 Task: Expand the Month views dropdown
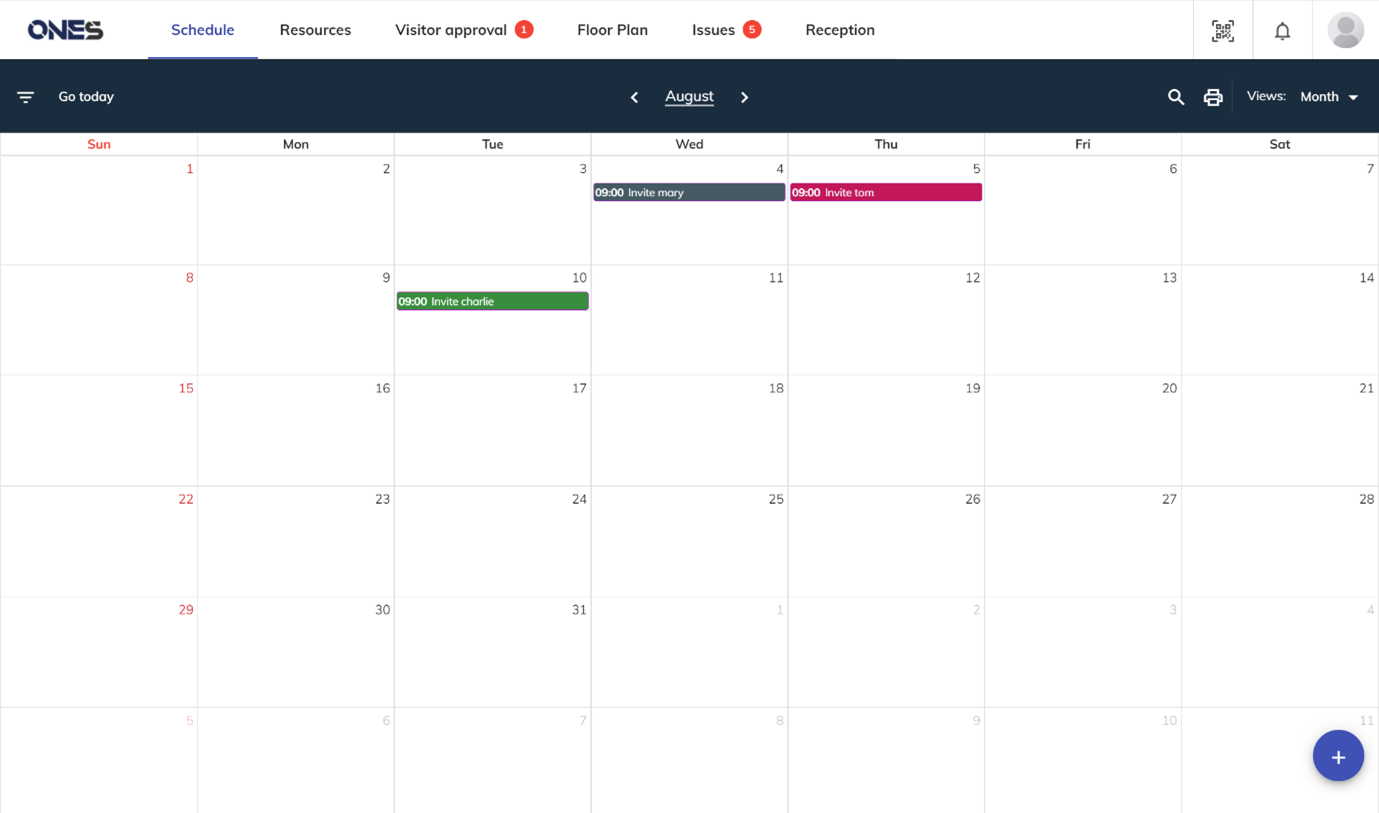[1329, 97]
